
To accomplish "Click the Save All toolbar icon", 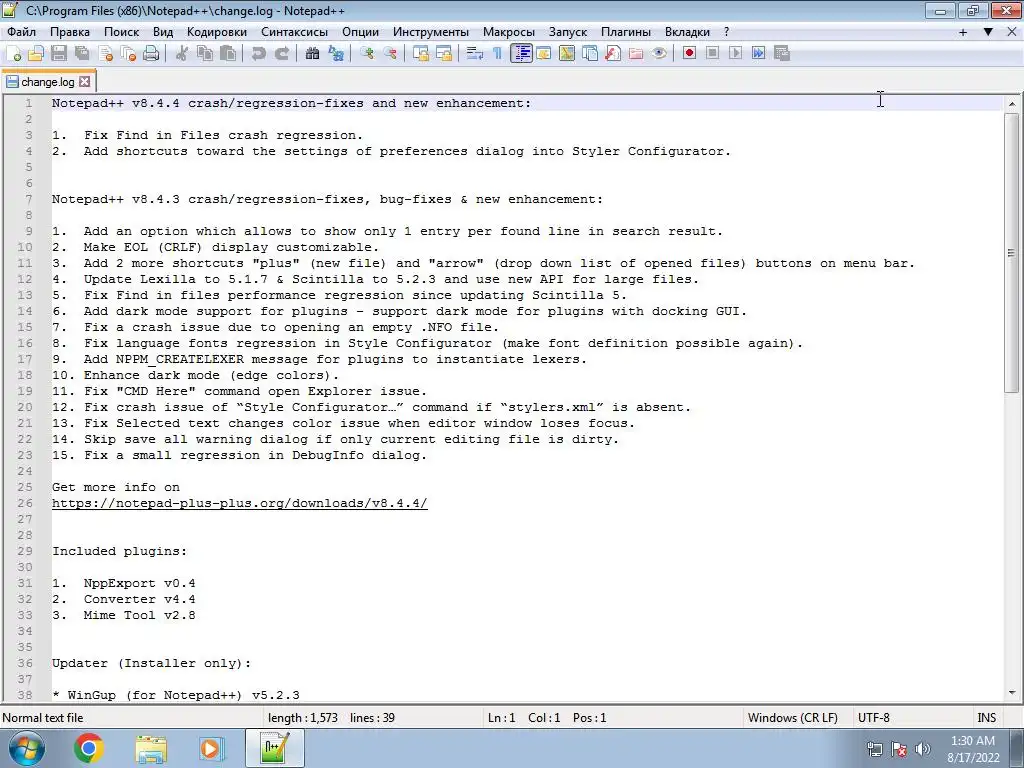I will (82, 54).
